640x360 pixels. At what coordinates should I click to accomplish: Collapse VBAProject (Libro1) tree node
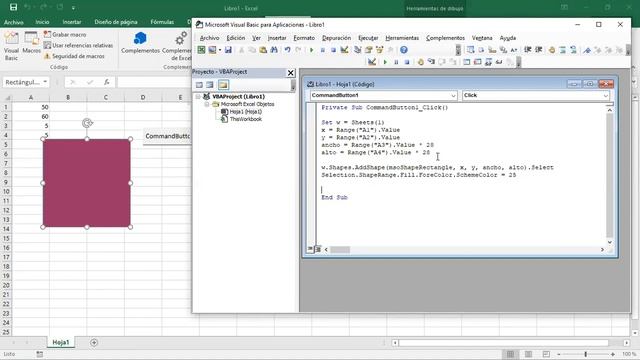[198, 97]
